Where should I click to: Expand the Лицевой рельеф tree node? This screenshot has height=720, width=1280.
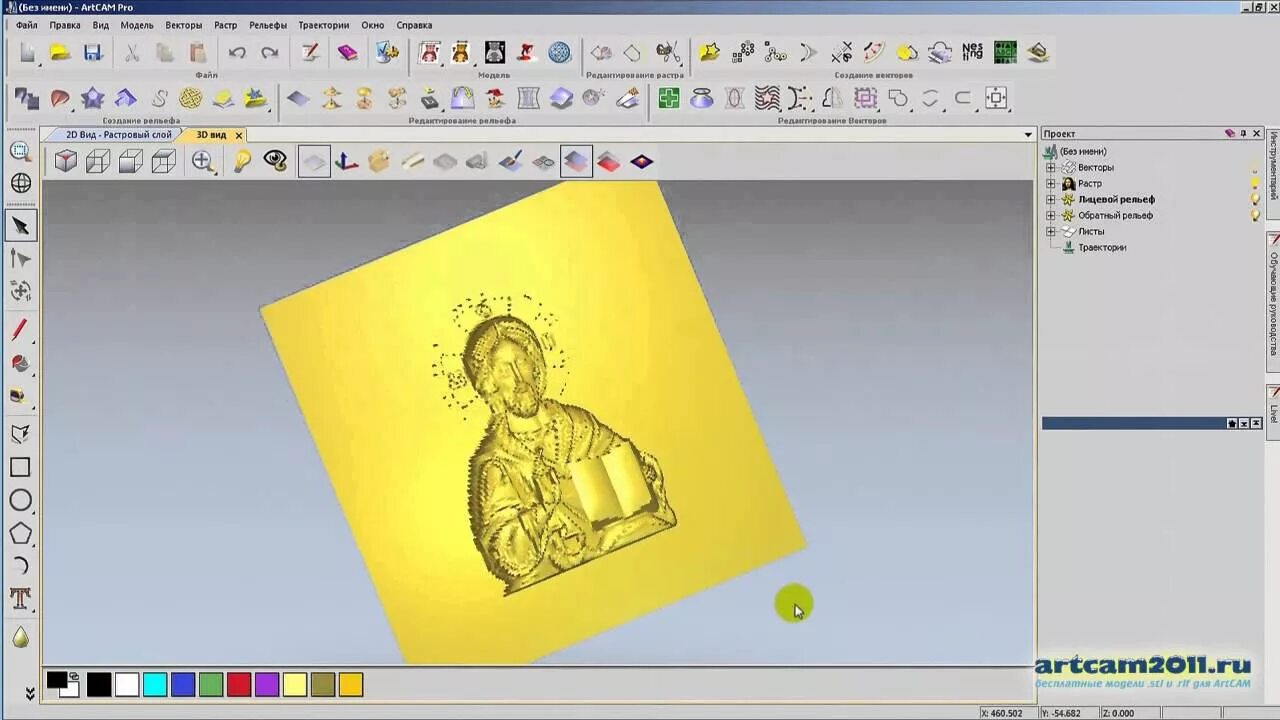click(x=1051, y=200)
